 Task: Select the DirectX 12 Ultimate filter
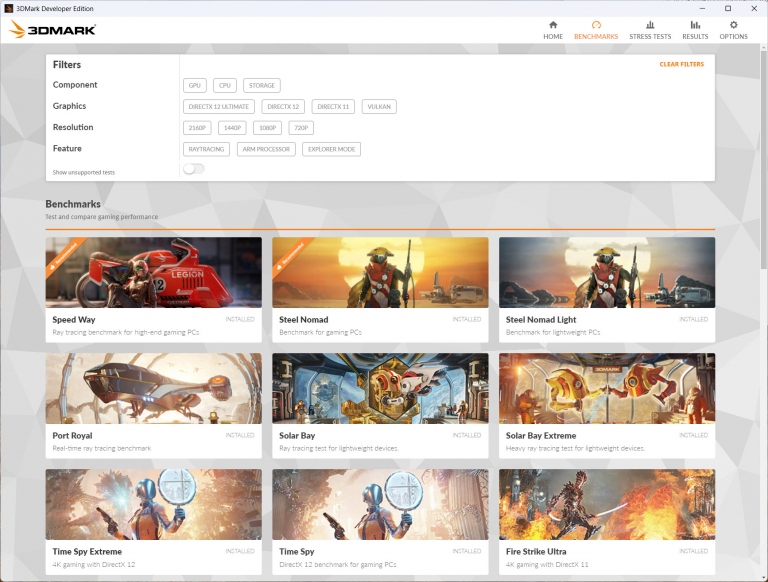click(219, 107)
